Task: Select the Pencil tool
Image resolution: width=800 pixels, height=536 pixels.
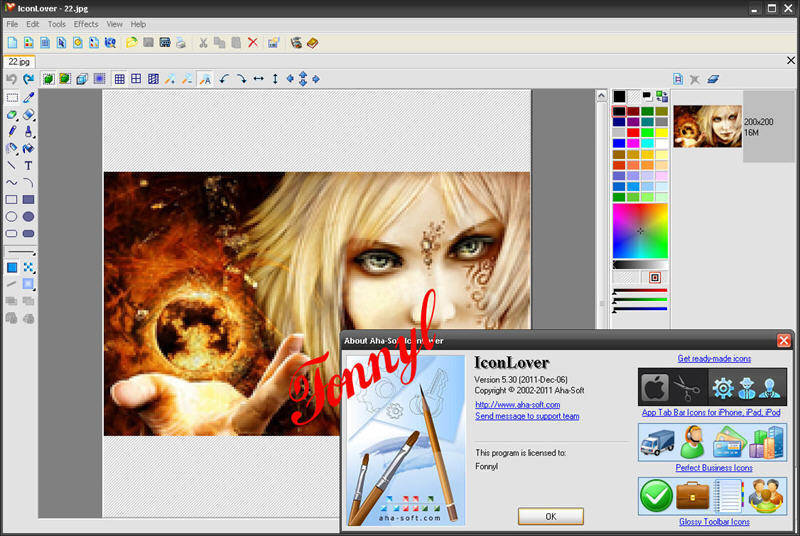Action: (x=12, y=131)
